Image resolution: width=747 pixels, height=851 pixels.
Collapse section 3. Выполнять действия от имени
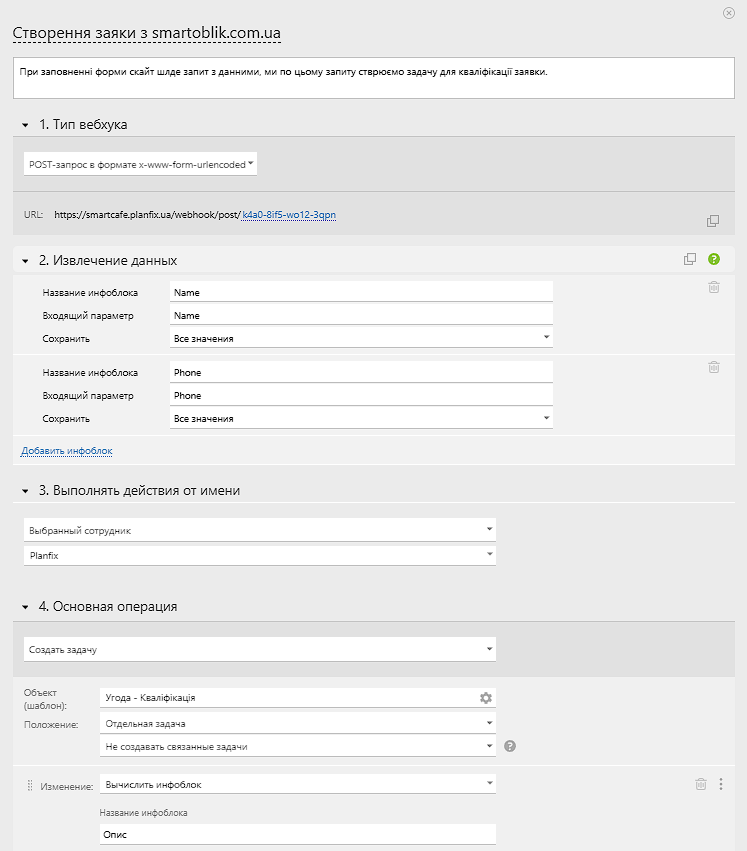coord(25,491)
